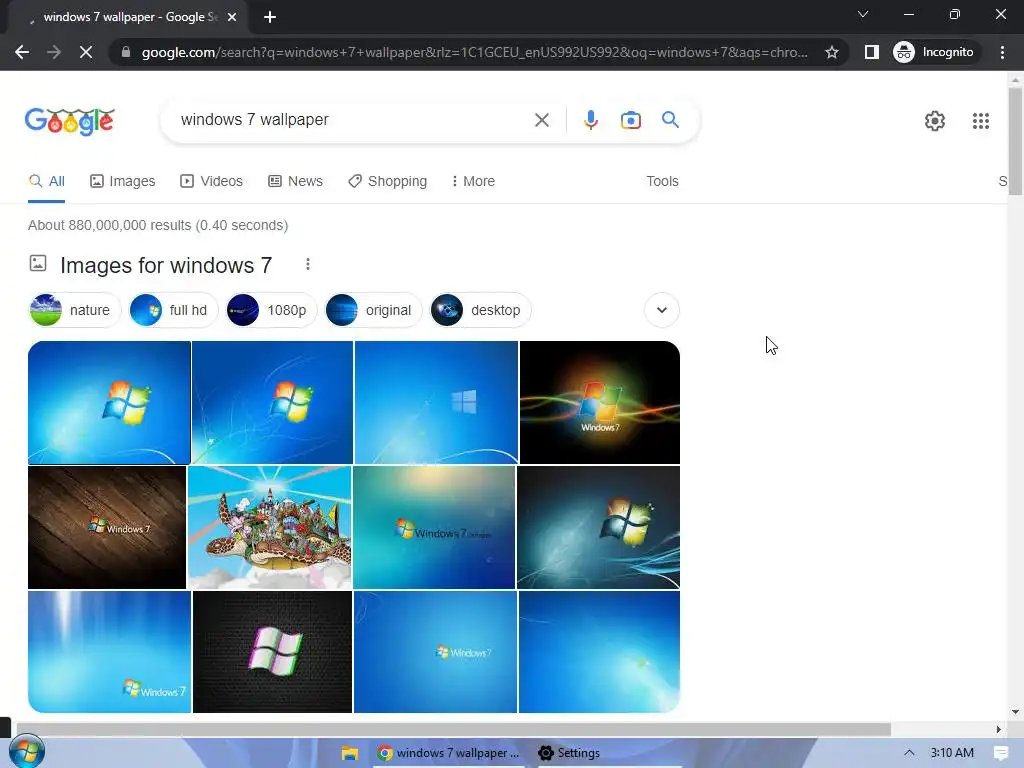Image resolution: width=1024 pixels, height=768 pixels.
Task: Open the Windows Start orb
Action: click(27, 752)
